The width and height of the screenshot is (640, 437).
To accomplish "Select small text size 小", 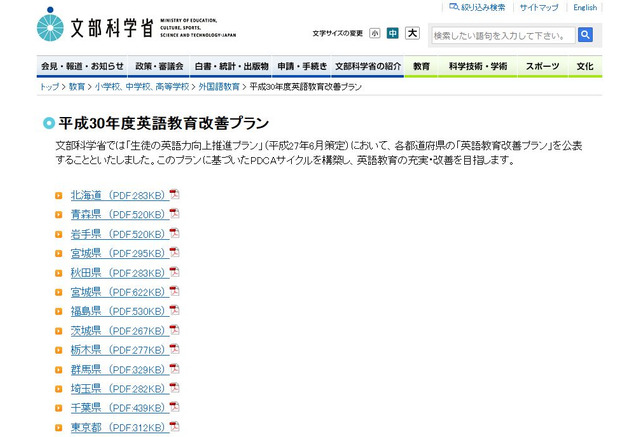I will 374,33.
